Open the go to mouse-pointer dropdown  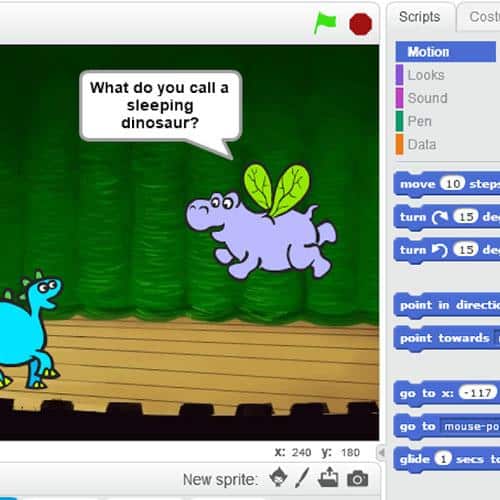470,426
